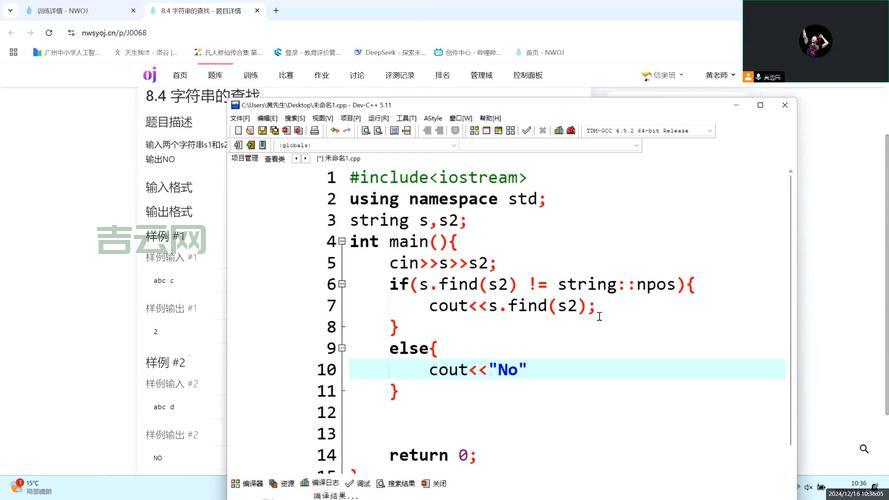Click the Print icon in the toolbar
This screenshot has height=500, width=889.
314,131
